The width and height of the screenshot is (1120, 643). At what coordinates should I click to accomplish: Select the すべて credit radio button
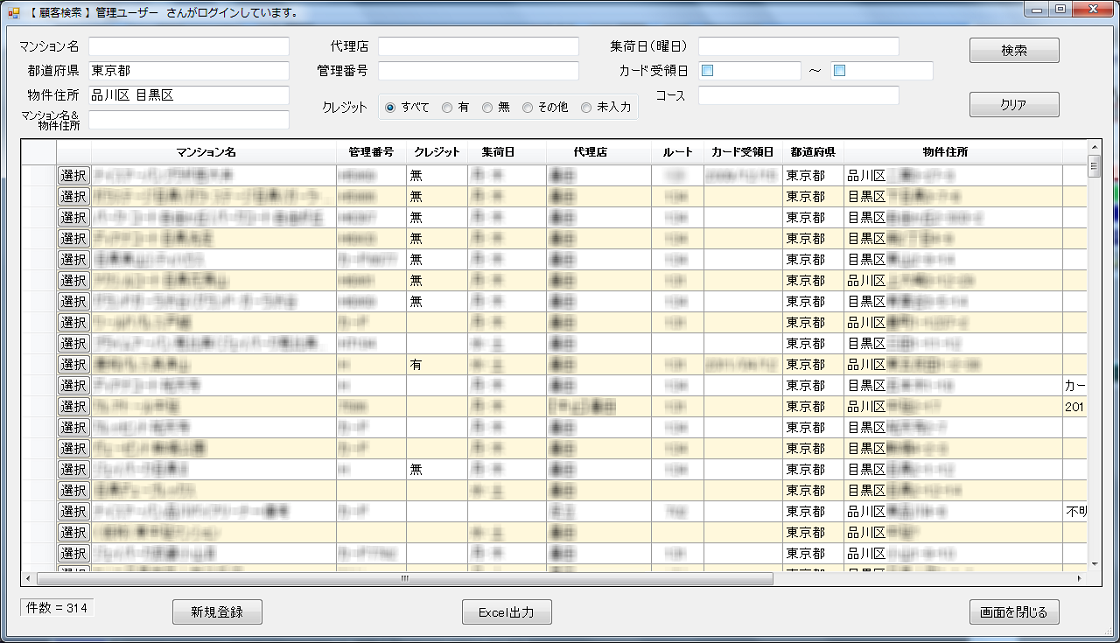391,107
